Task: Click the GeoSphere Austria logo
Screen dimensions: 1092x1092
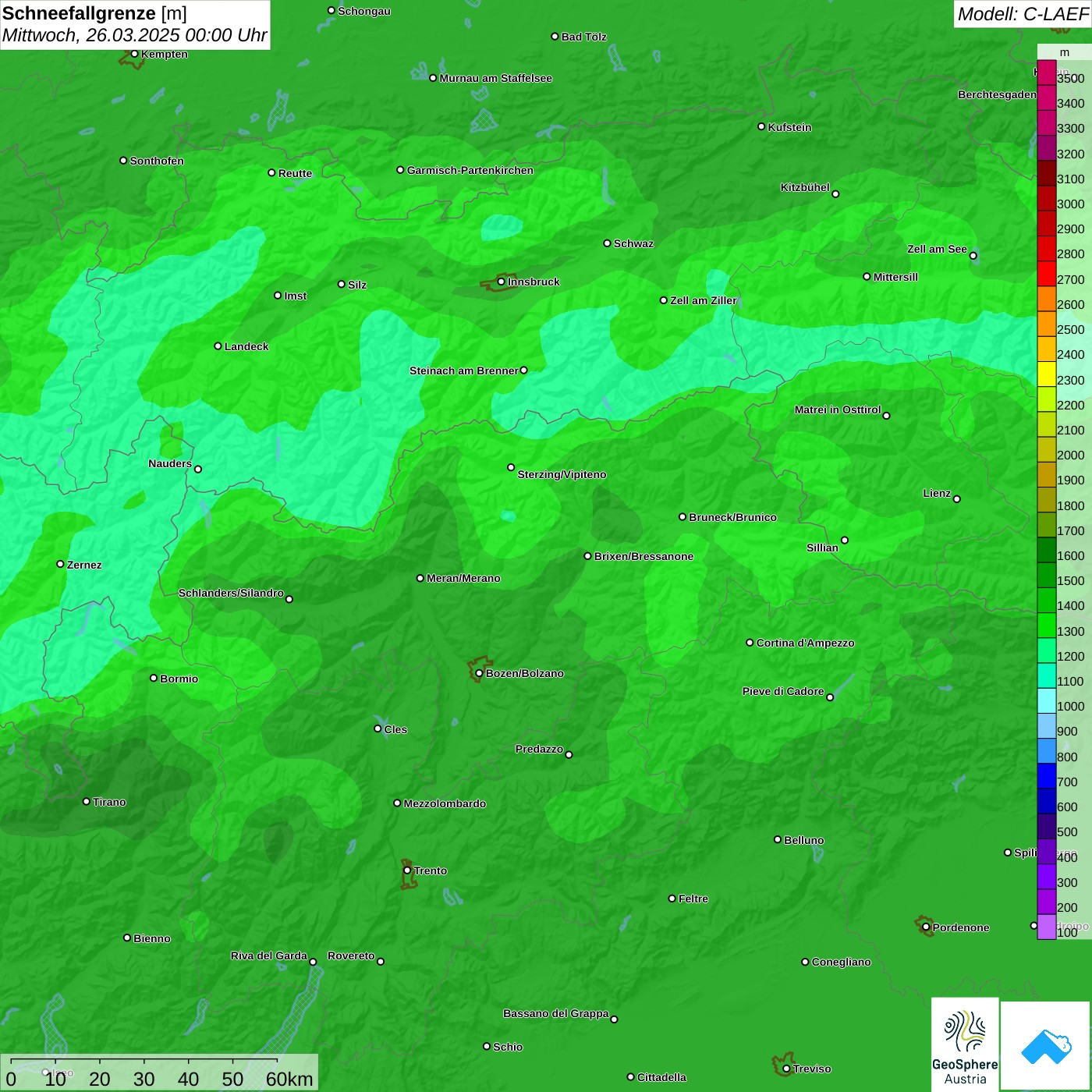Action: [965, 1044]
